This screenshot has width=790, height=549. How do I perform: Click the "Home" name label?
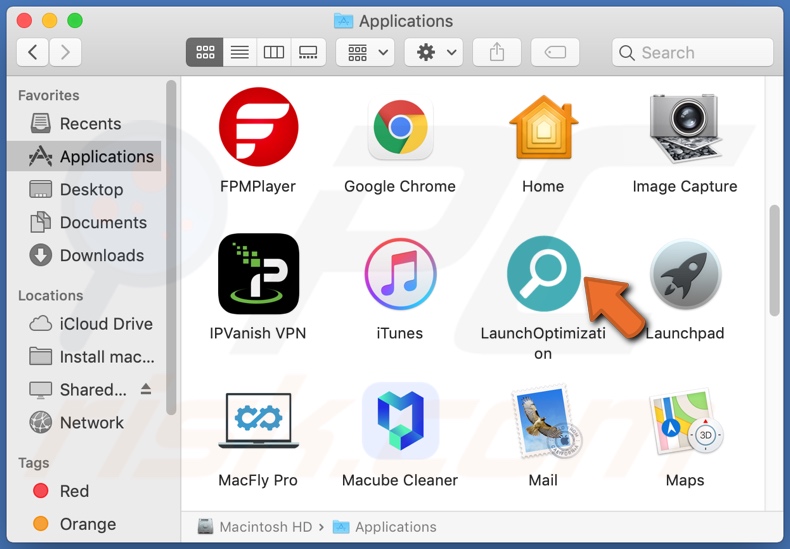point(543,186)
